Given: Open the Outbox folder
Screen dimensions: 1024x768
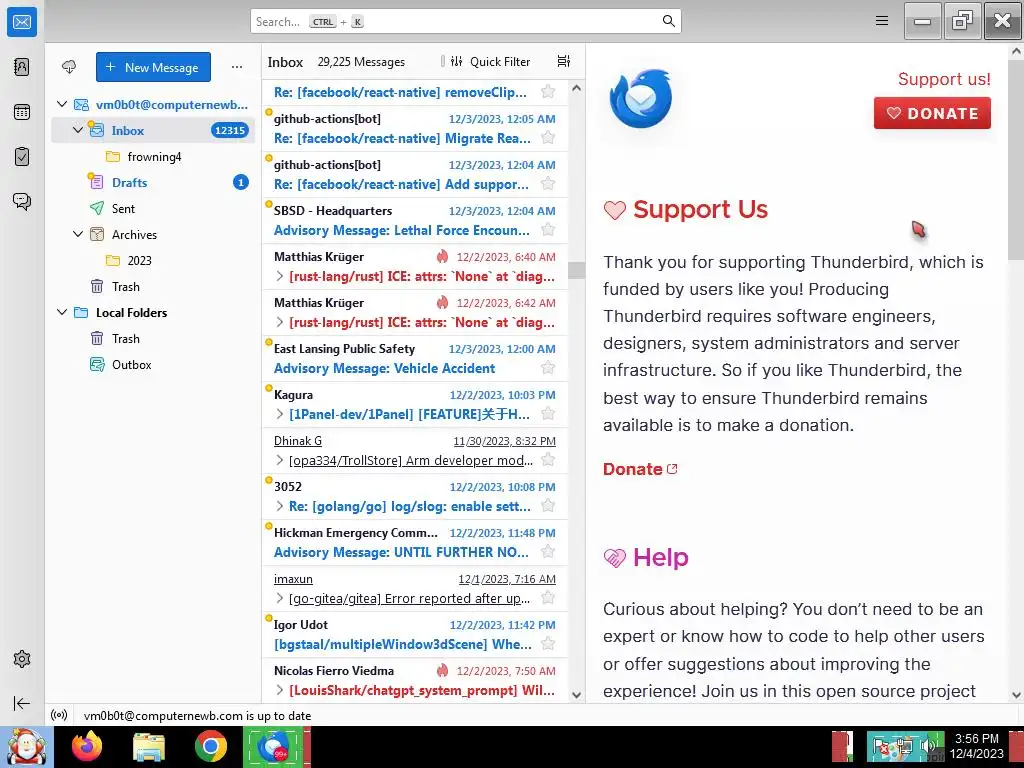Looking at the screenshot, I should (154, 364).
